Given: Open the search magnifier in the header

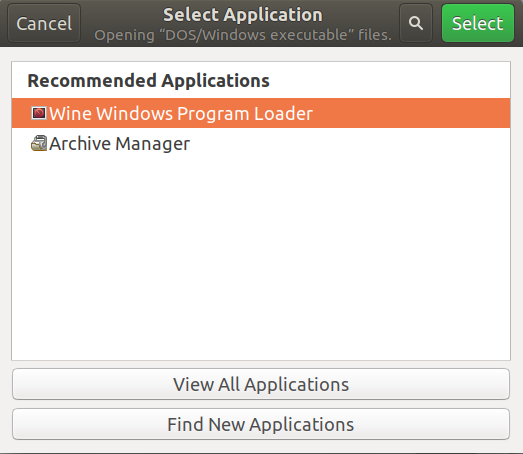Looking at the screenshot, I should pyautogui.click(x=416, y=23).
